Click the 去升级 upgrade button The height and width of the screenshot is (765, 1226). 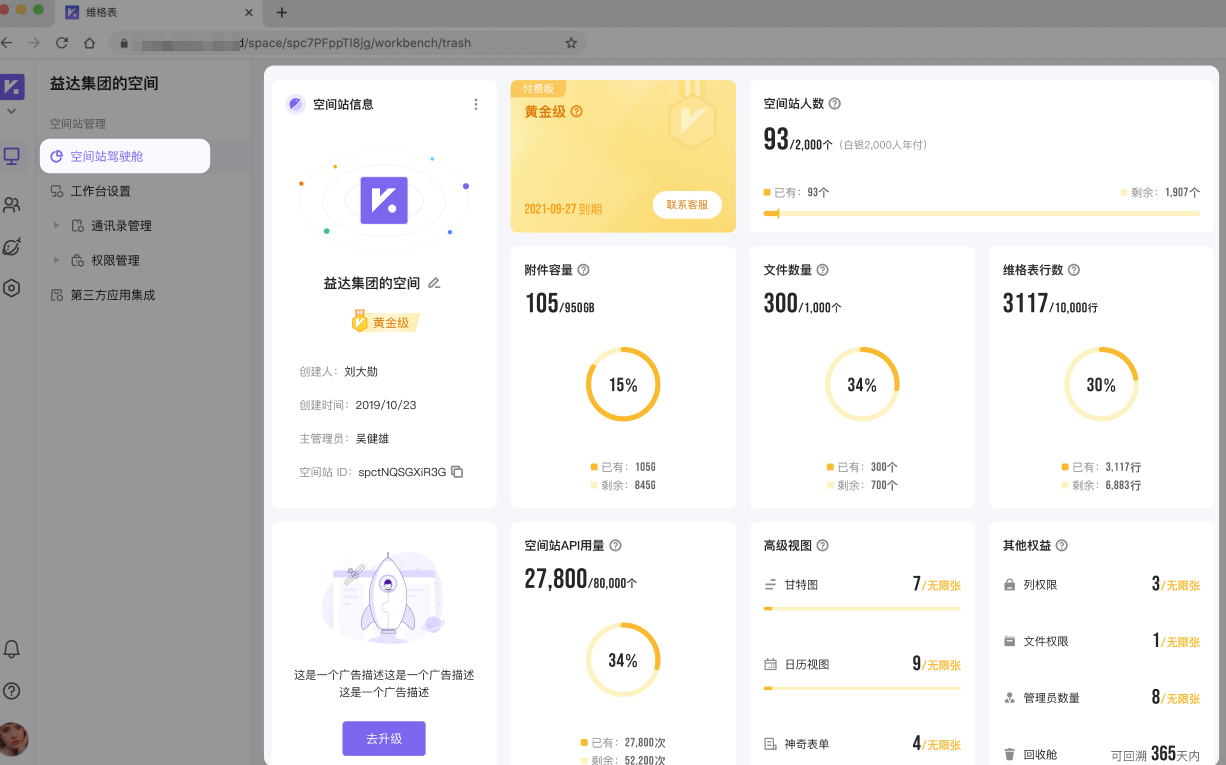pos(384,739)
